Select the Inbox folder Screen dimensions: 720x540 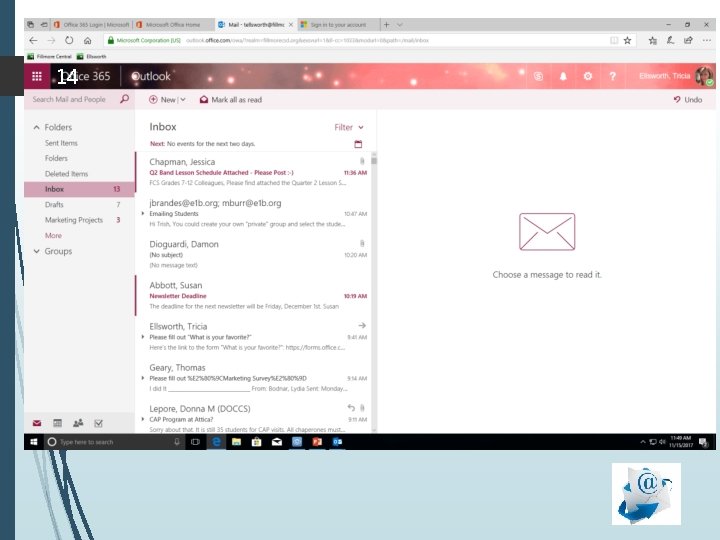[79, 189]
